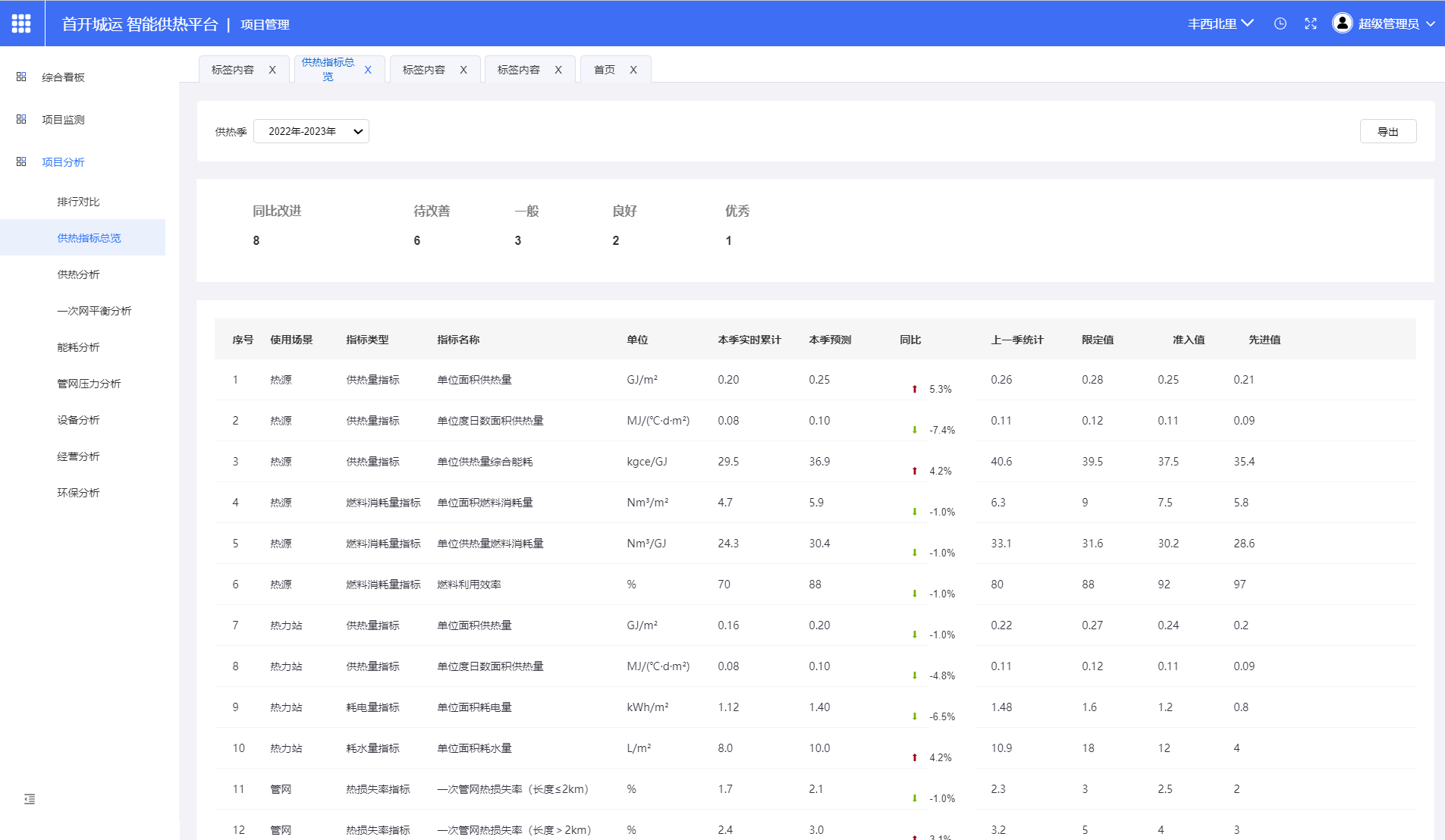Open the app grid launcher icon
Viewport: 1445px width, 840px height.
21,24
